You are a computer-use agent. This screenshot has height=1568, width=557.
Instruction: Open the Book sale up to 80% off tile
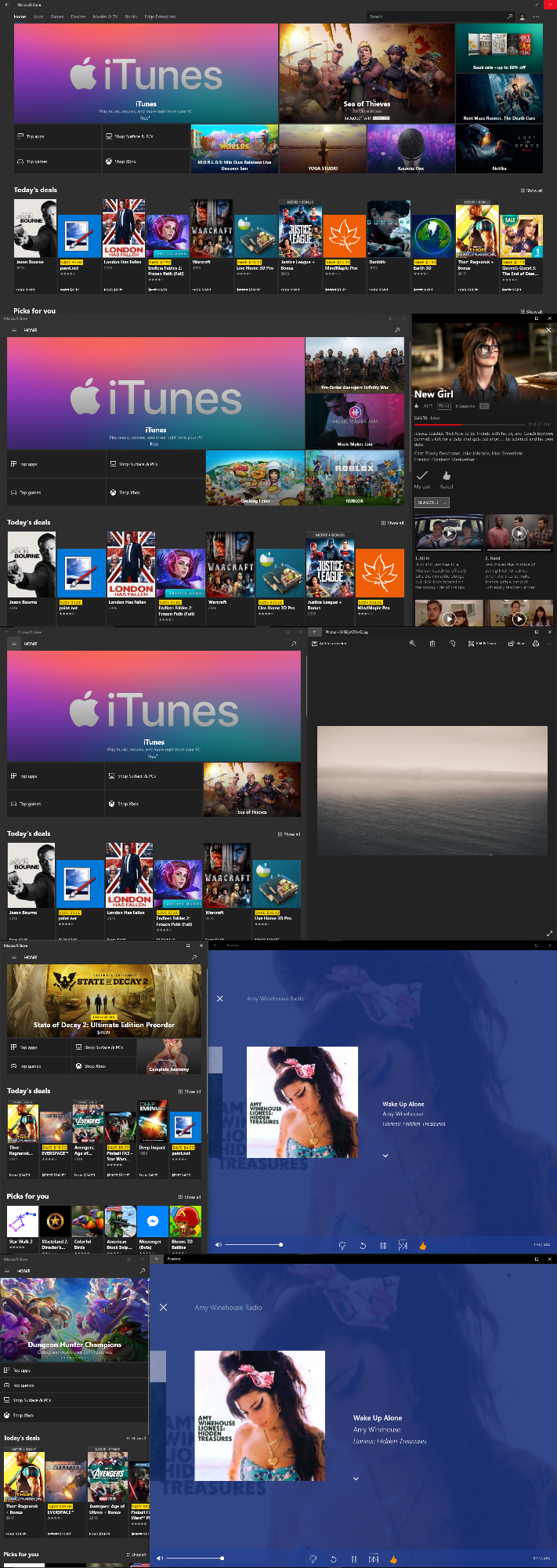499,47
